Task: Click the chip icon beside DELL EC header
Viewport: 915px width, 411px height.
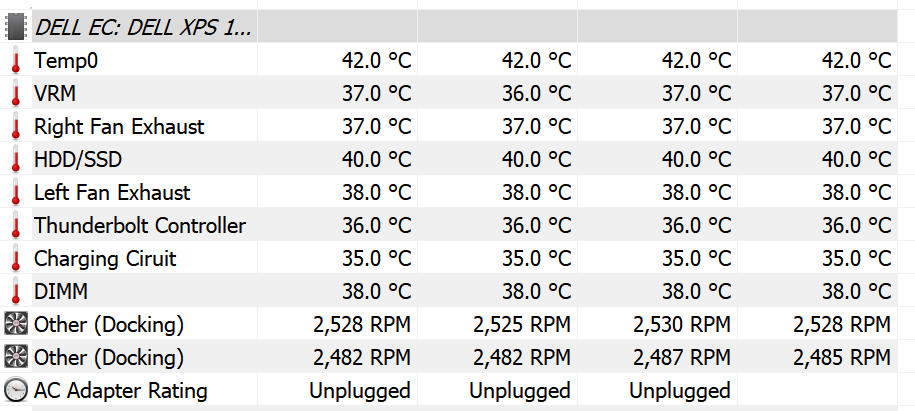Action: click(16, 27)
